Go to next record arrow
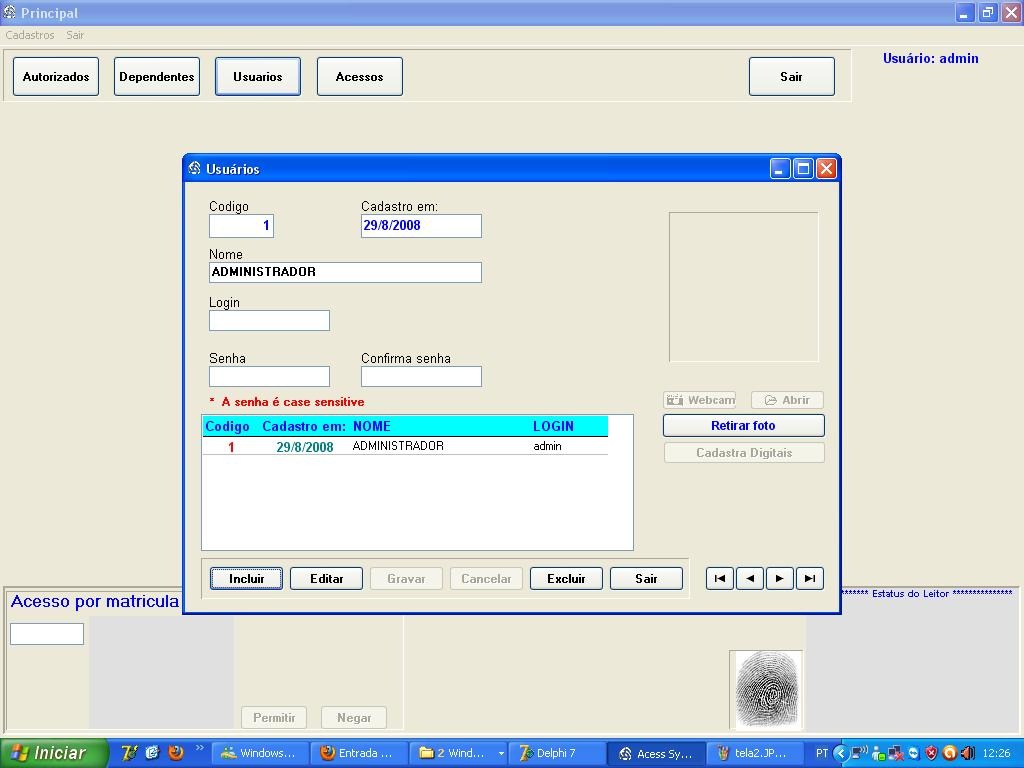This screenshot has width=1024, height=768. pos(780,578)
